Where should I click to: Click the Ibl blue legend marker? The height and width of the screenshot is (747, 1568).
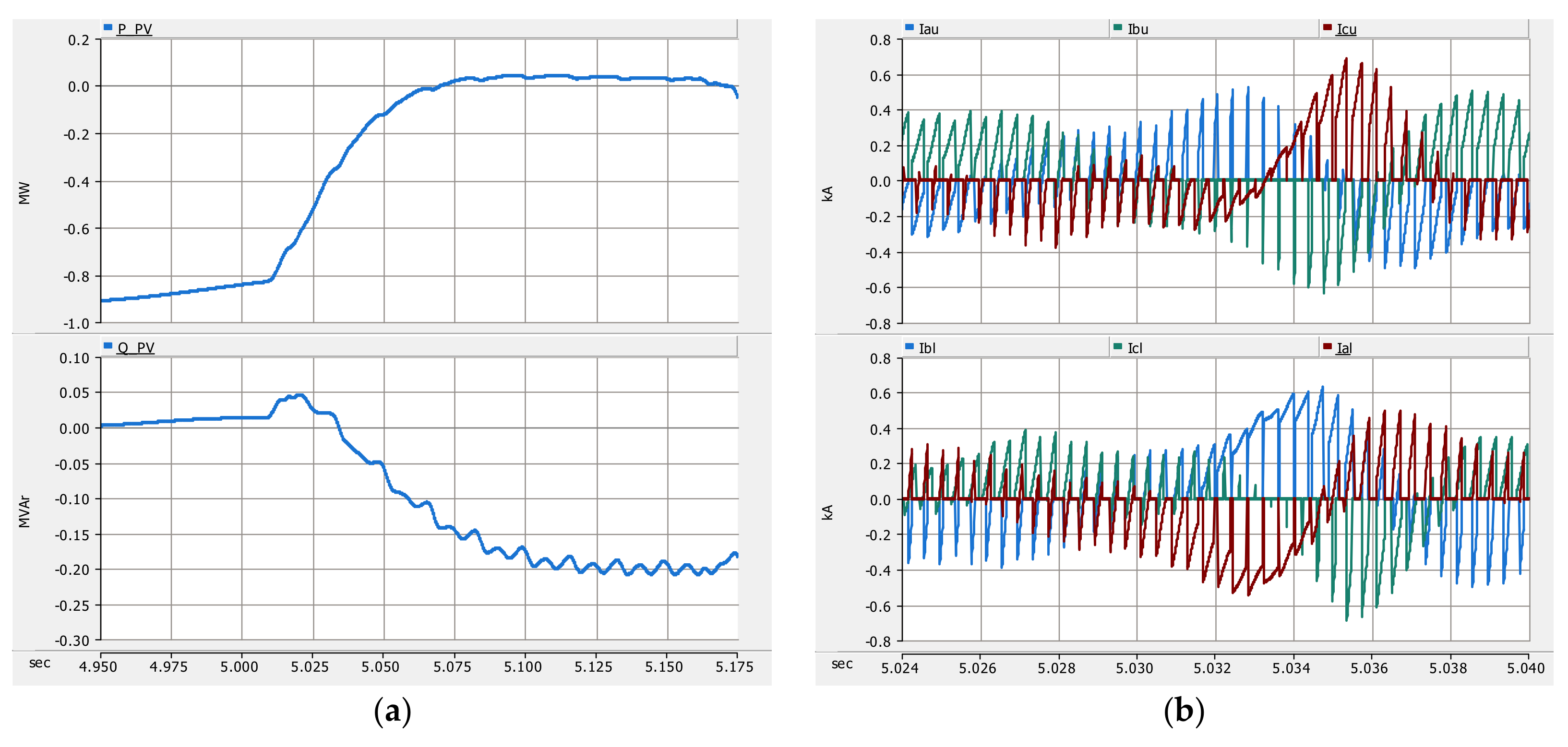point(910,346)
